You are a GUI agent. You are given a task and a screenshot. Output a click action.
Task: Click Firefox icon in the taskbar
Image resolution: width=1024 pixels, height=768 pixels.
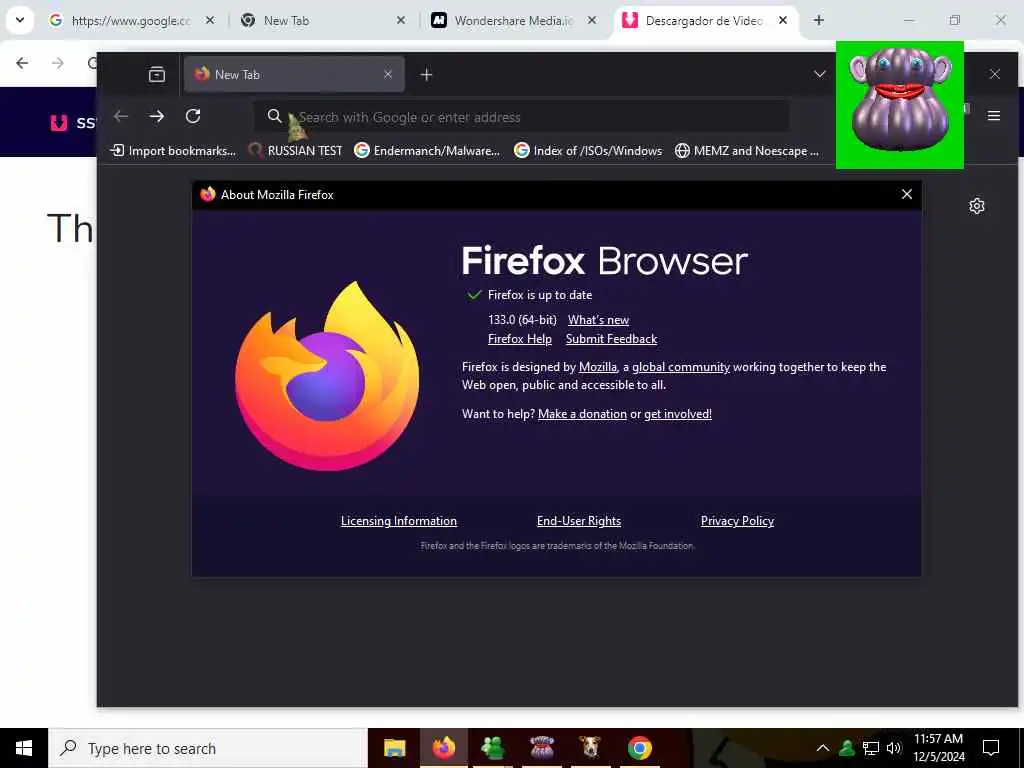tap(443, 748)
